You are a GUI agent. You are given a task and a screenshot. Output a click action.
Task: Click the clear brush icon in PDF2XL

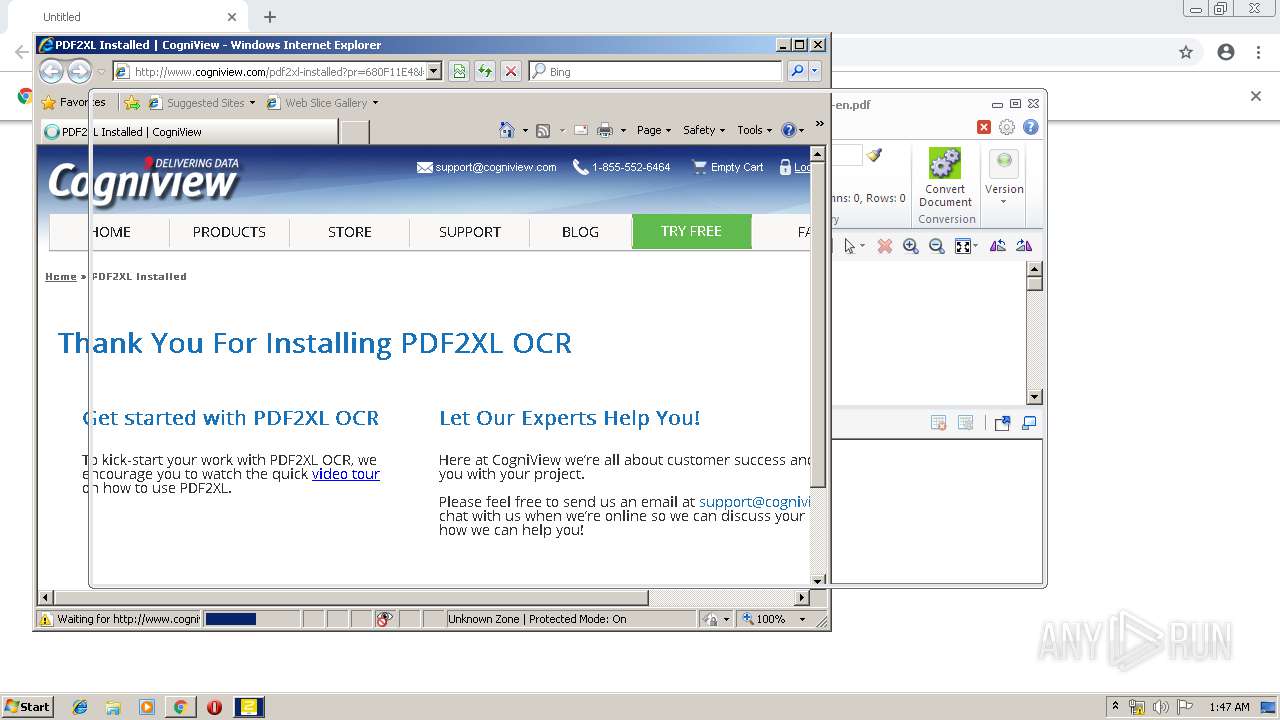(875, 155)
